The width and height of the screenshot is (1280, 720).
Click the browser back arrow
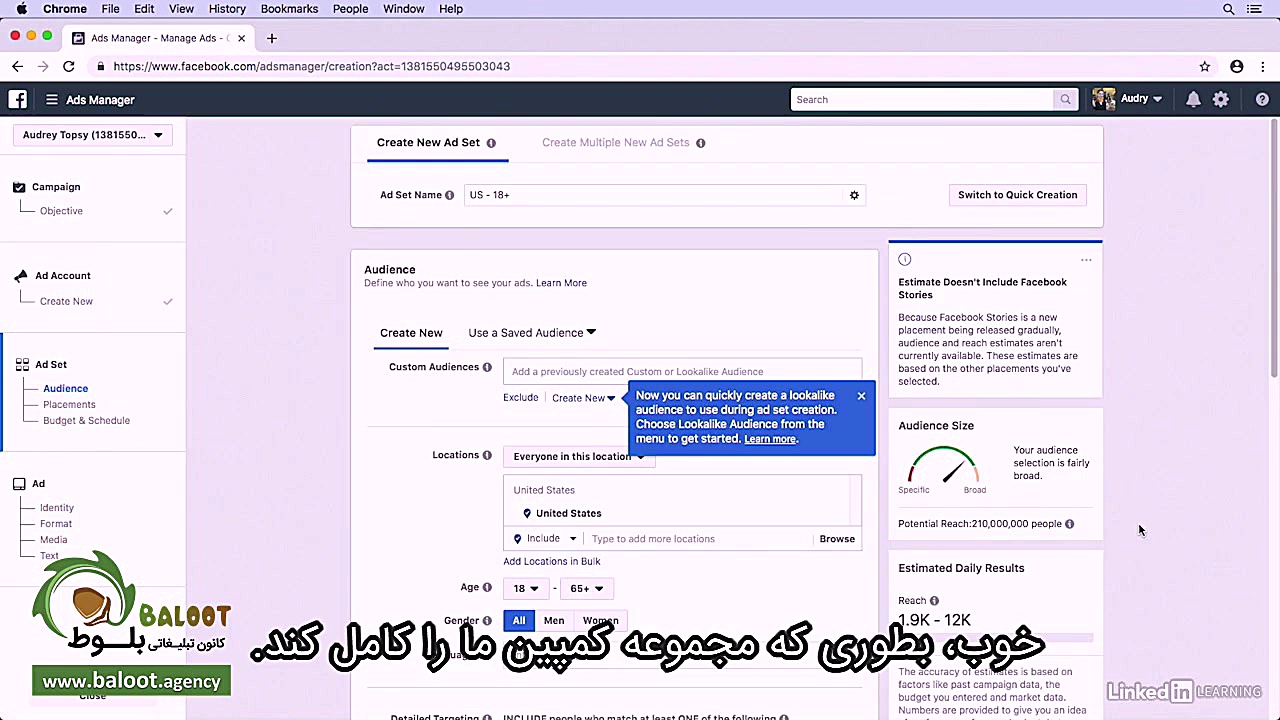(x=17, y=66)
